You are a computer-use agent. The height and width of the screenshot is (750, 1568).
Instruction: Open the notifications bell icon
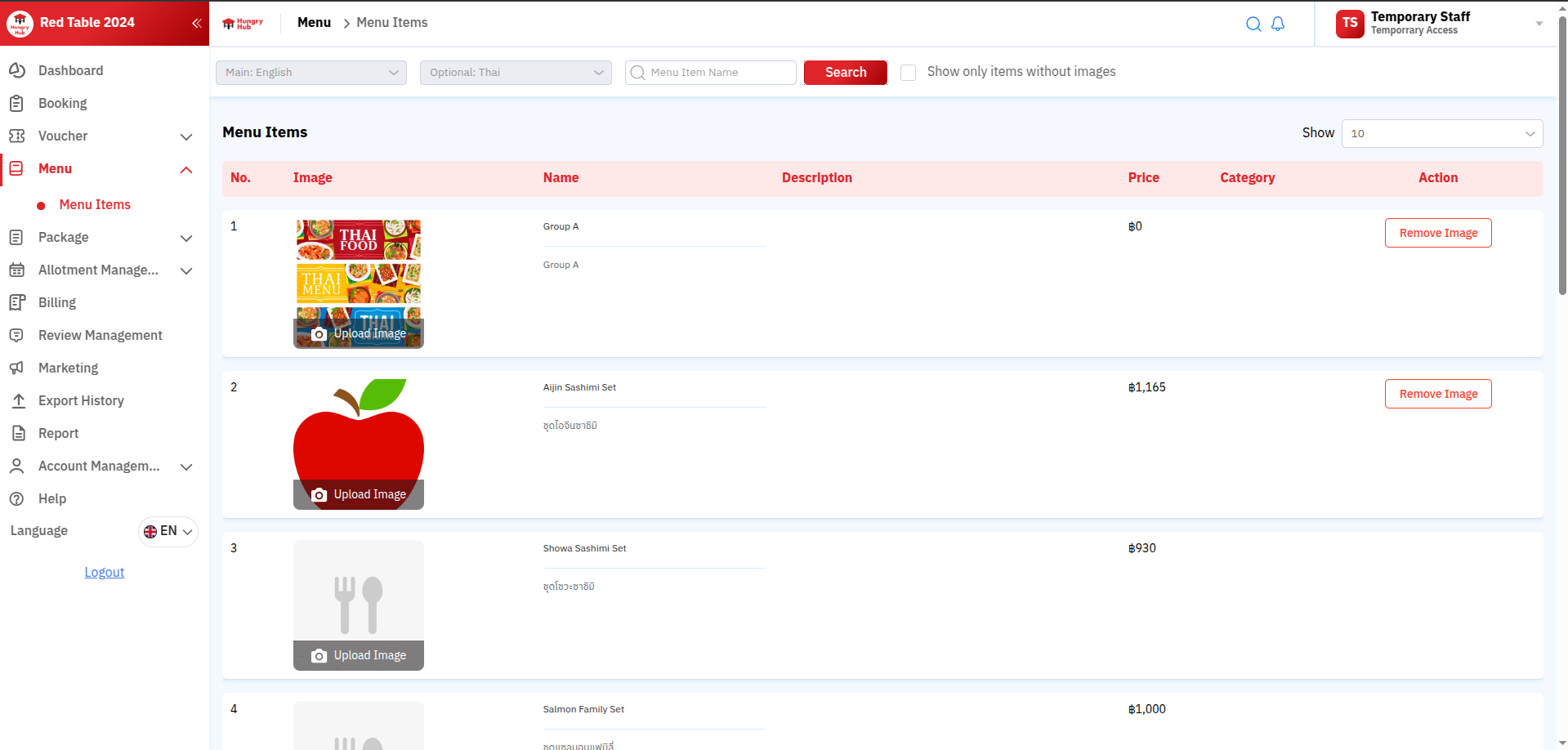coord(1278,24)
